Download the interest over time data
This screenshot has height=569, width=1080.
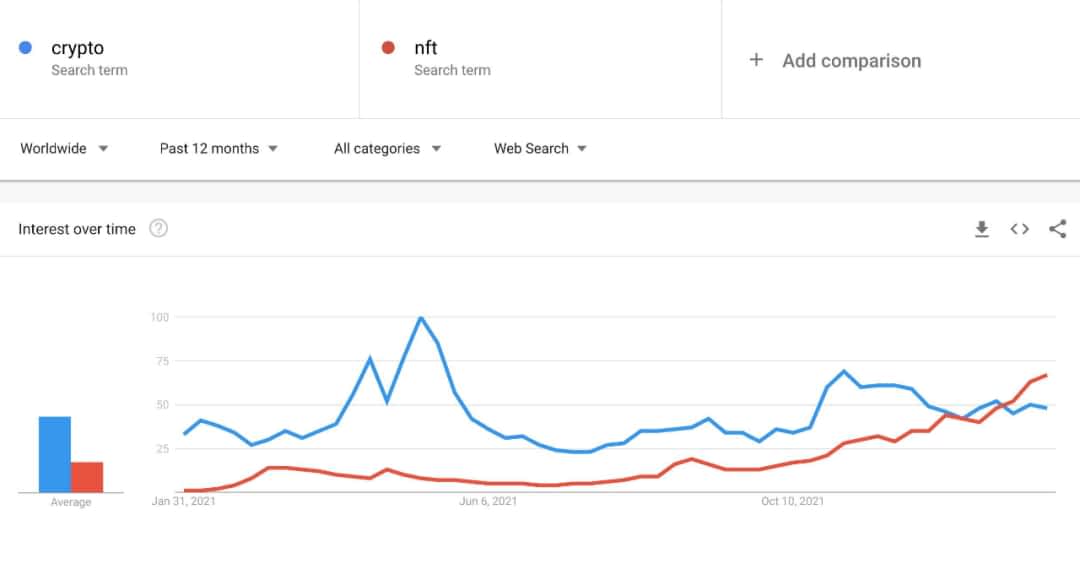coord(982,229)
